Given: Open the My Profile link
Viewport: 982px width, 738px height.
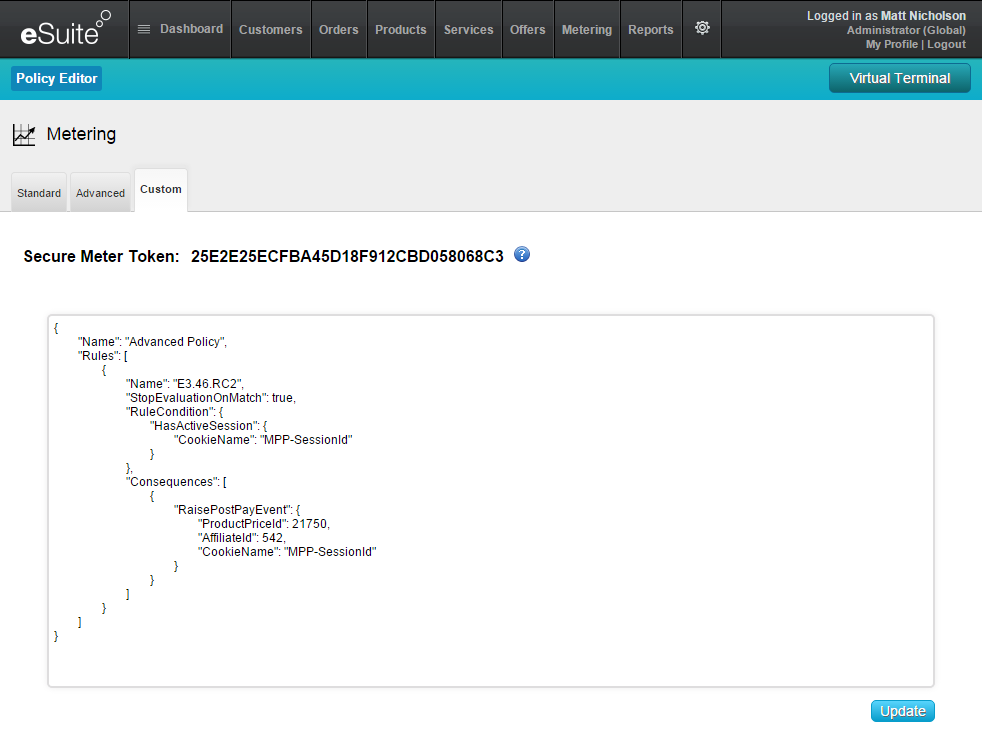Looking at the screenshot, I should pyautogui.click(x=892, y=44).
